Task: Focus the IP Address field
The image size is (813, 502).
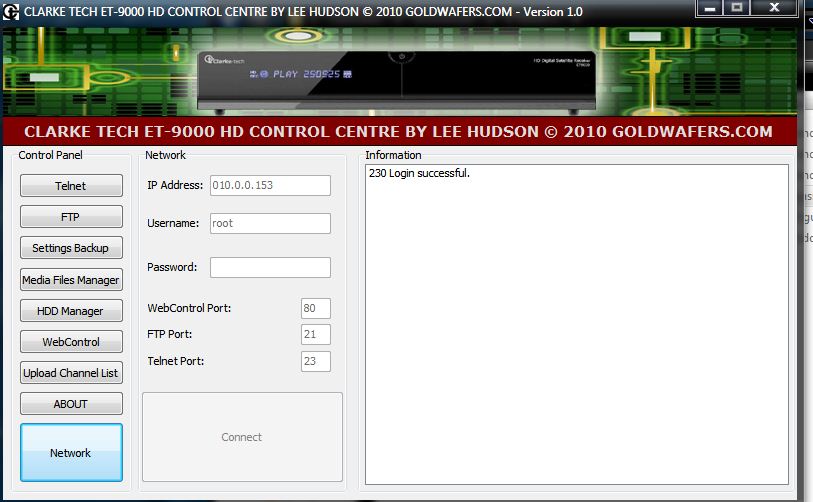Action: [270, 185]
